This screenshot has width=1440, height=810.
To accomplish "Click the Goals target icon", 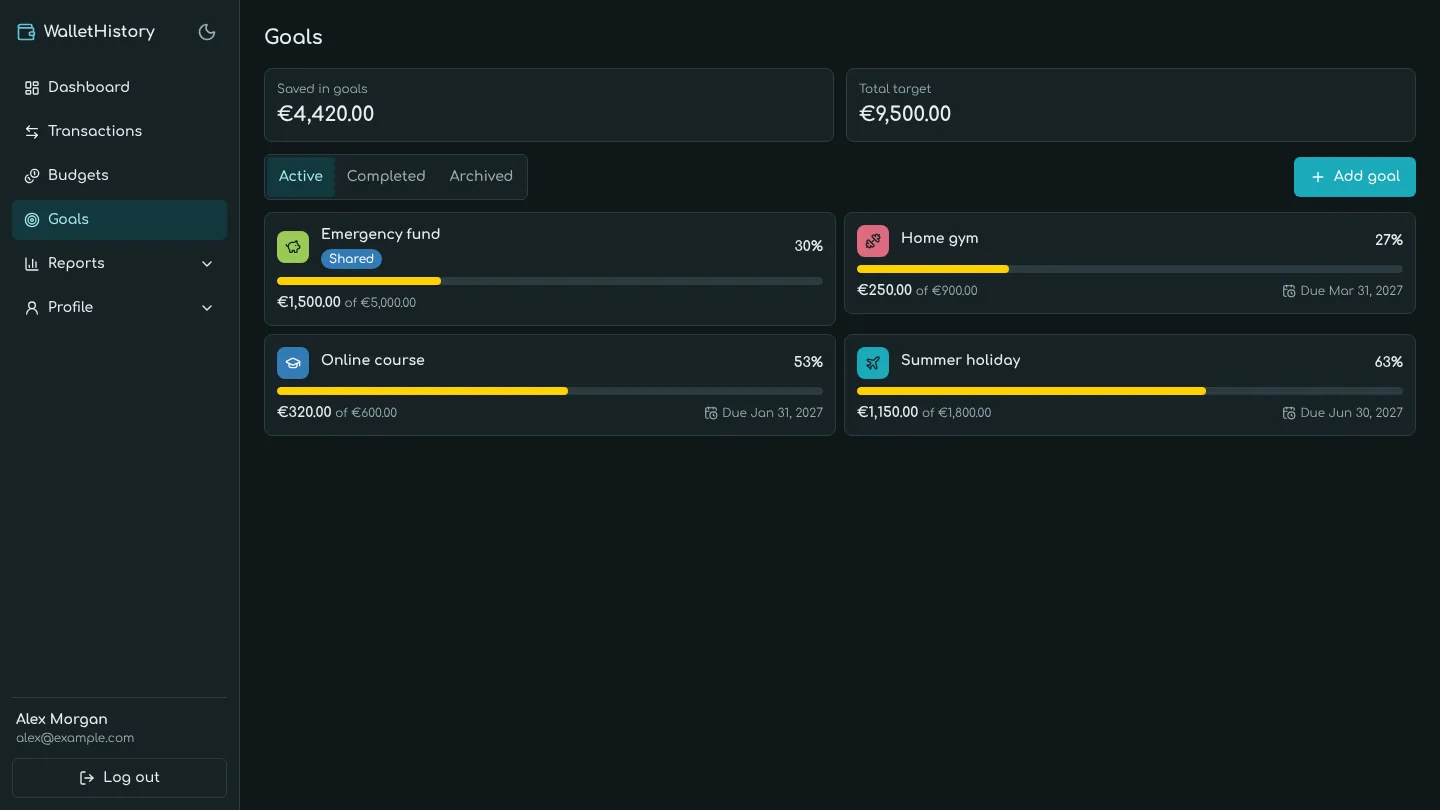I will 32,220.
